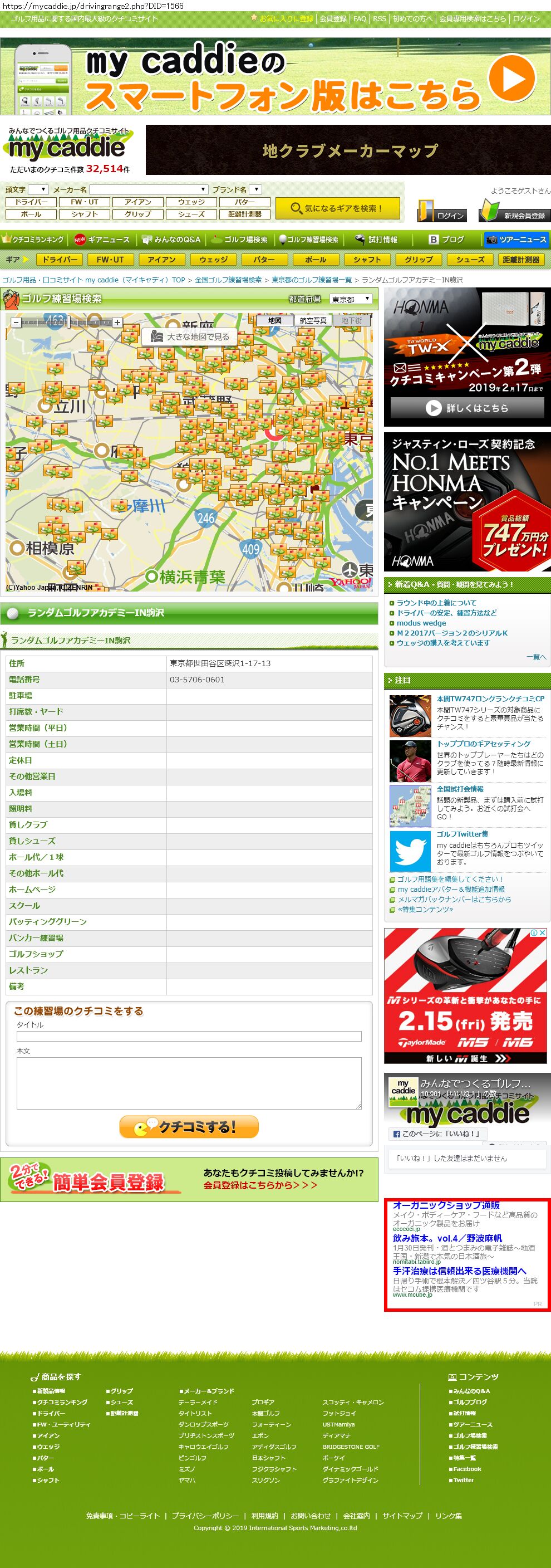551x1568 pixels.
Task: Click the TaylorMade M5 M6 advertisement
Action: [x=465, y=996]
